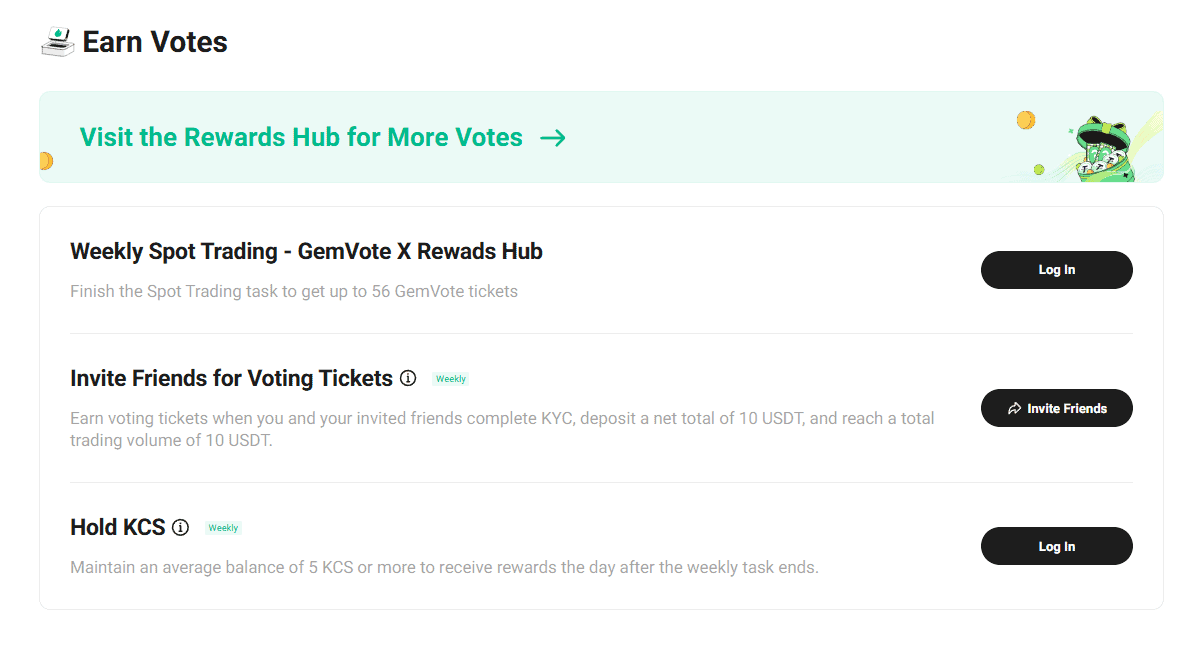This screenshot has width=1203, height=665.
Task: Click the Earn Votes section heading text
Action: [155, 42]
